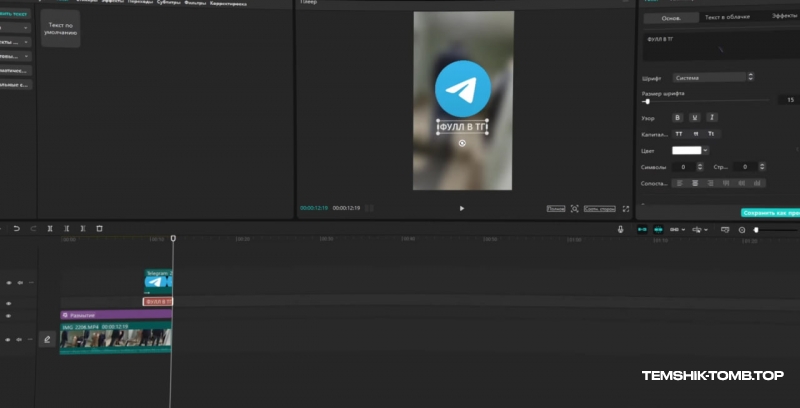Open the aspect ratio button in player

(599, 209)
